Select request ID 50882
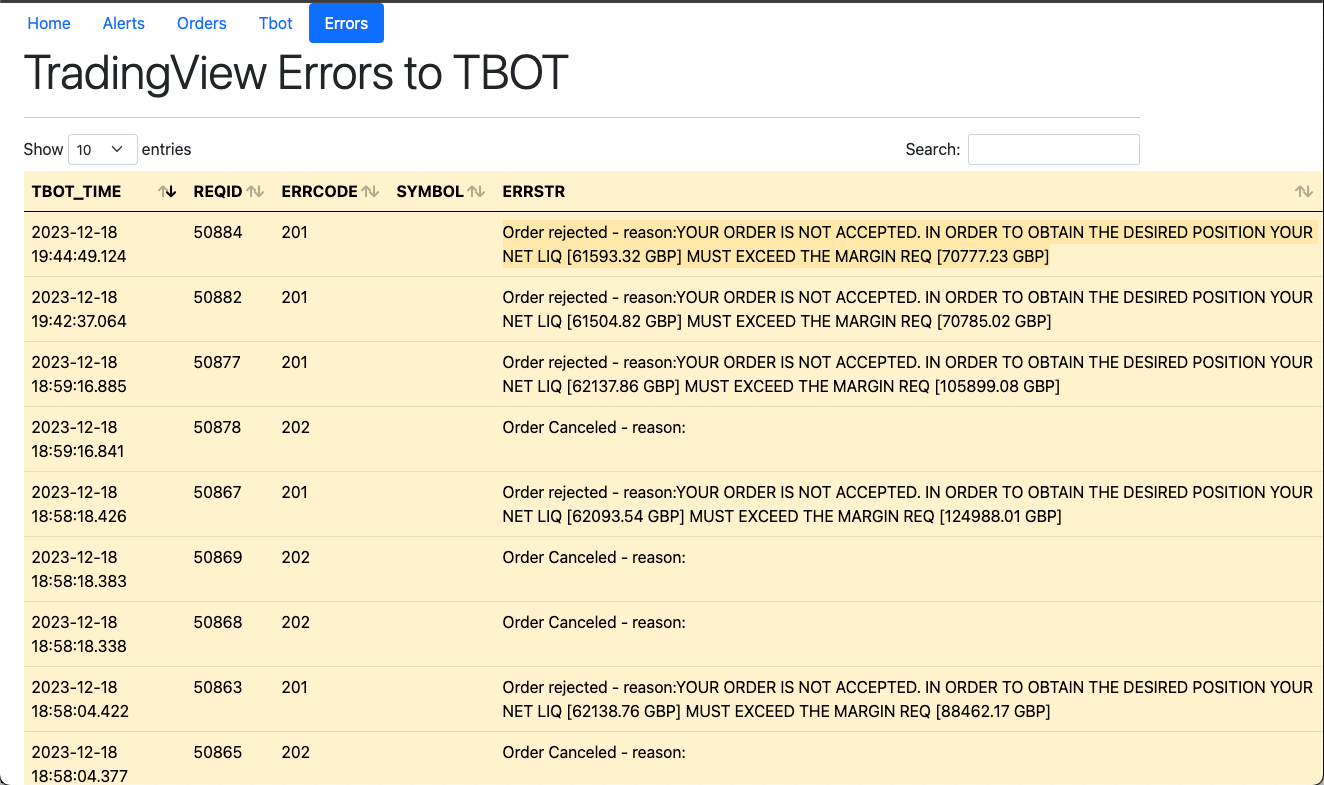The height and width of the screenshot is (785, 1324). (x=218, y=297)
